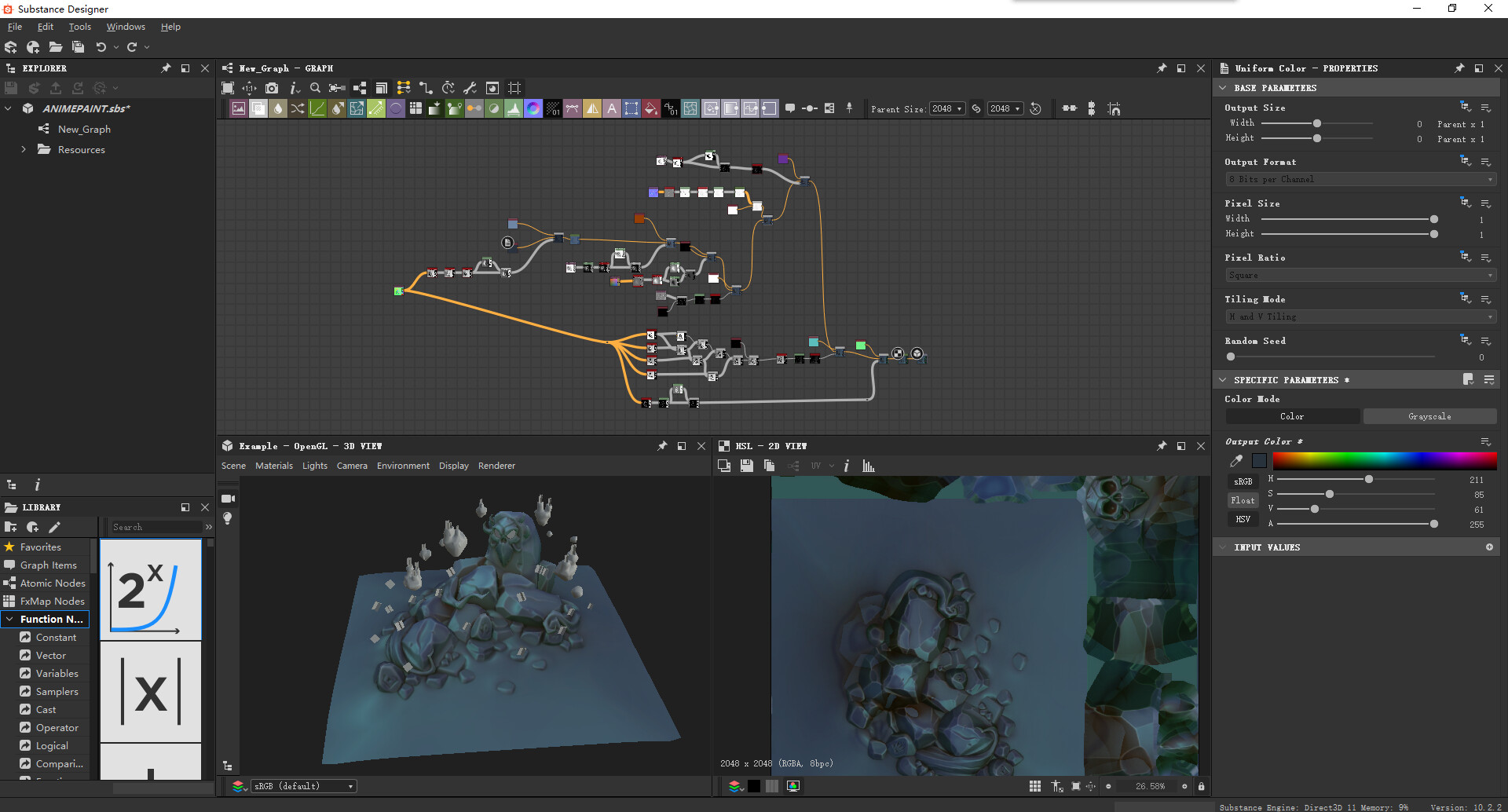The height and width of the screenshot is (812, 1508).
Task: Toggle sRGB mode in the Output Color section
Action: point(1243,481)
